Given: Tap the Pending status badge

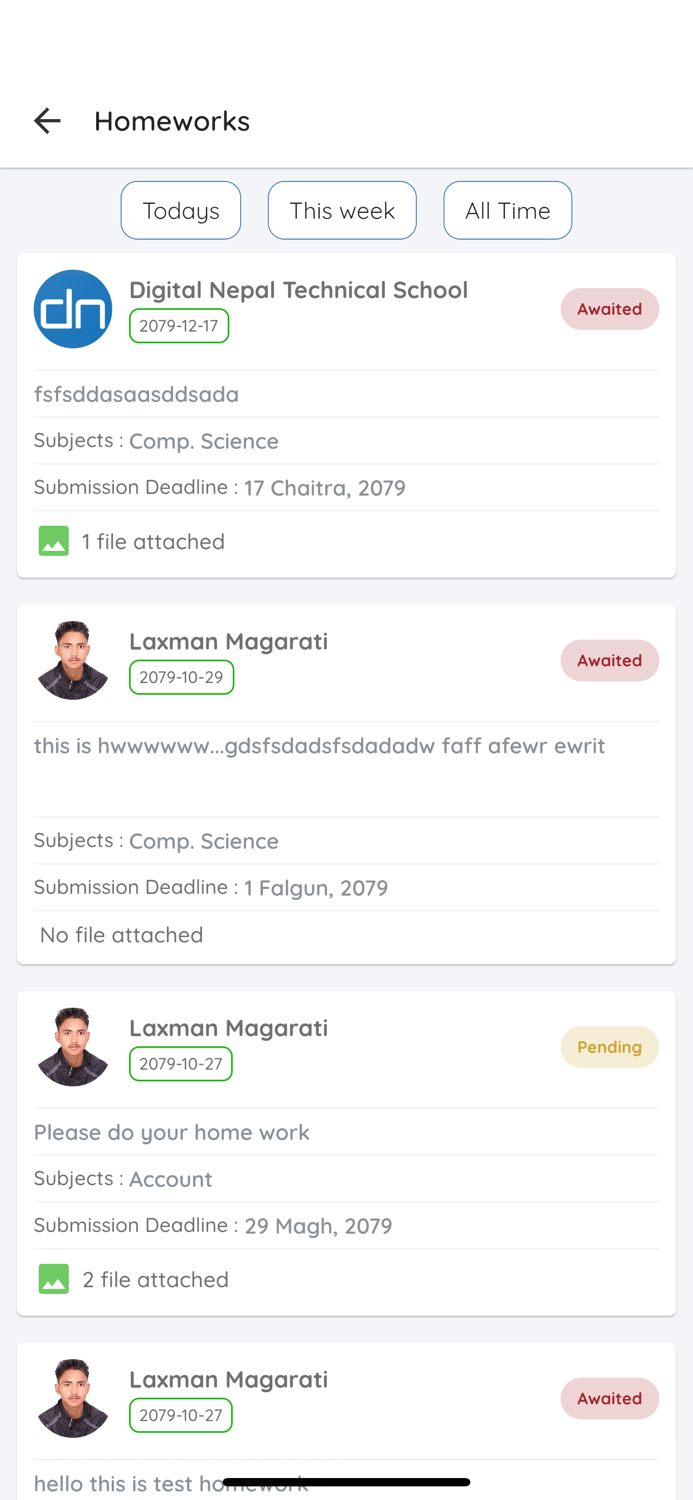Looking at the screenshot, I should (609, 1047).
